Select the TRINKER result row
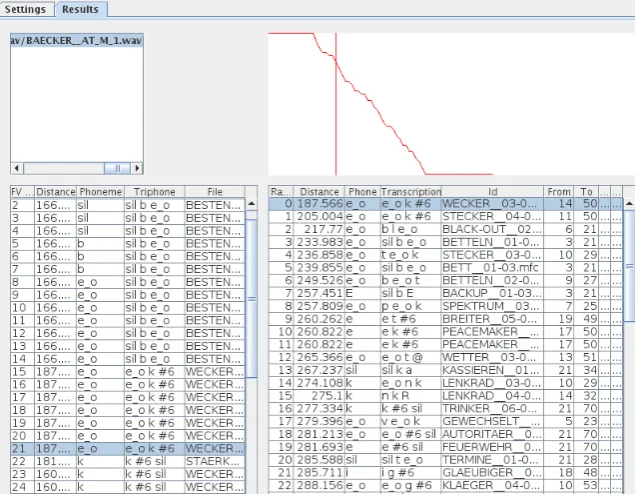This screenshot has width=641, height=496. click(446, 408)
